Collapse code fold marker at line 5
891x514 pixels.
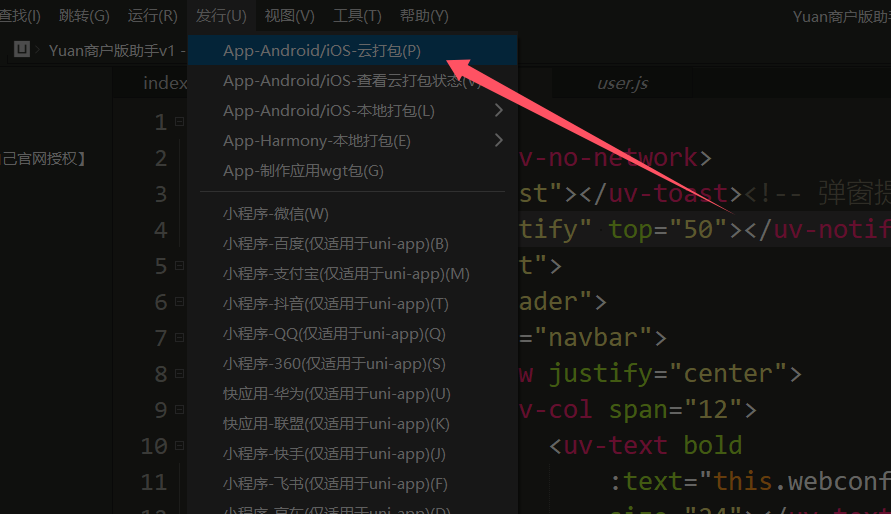180,265
